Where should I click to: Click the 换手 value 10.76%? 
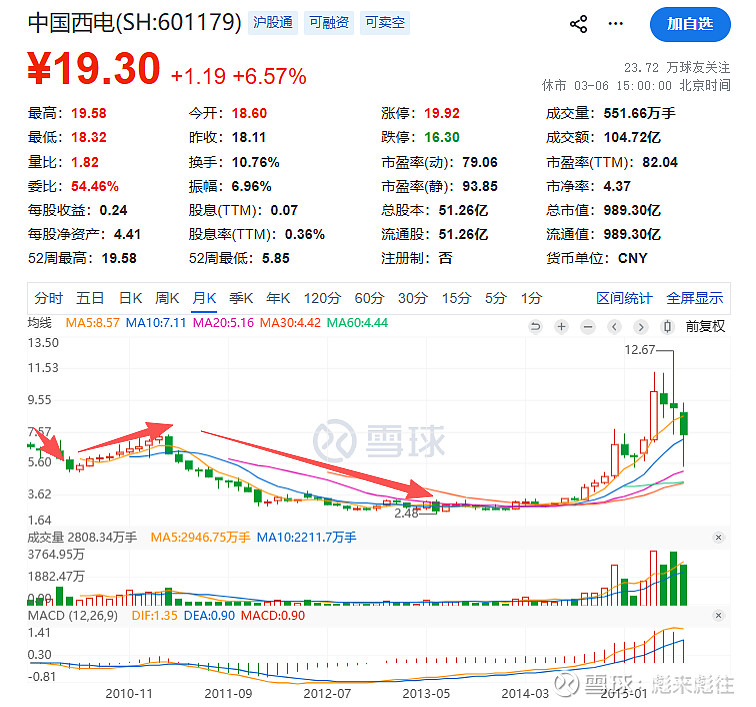pos(256,162)
